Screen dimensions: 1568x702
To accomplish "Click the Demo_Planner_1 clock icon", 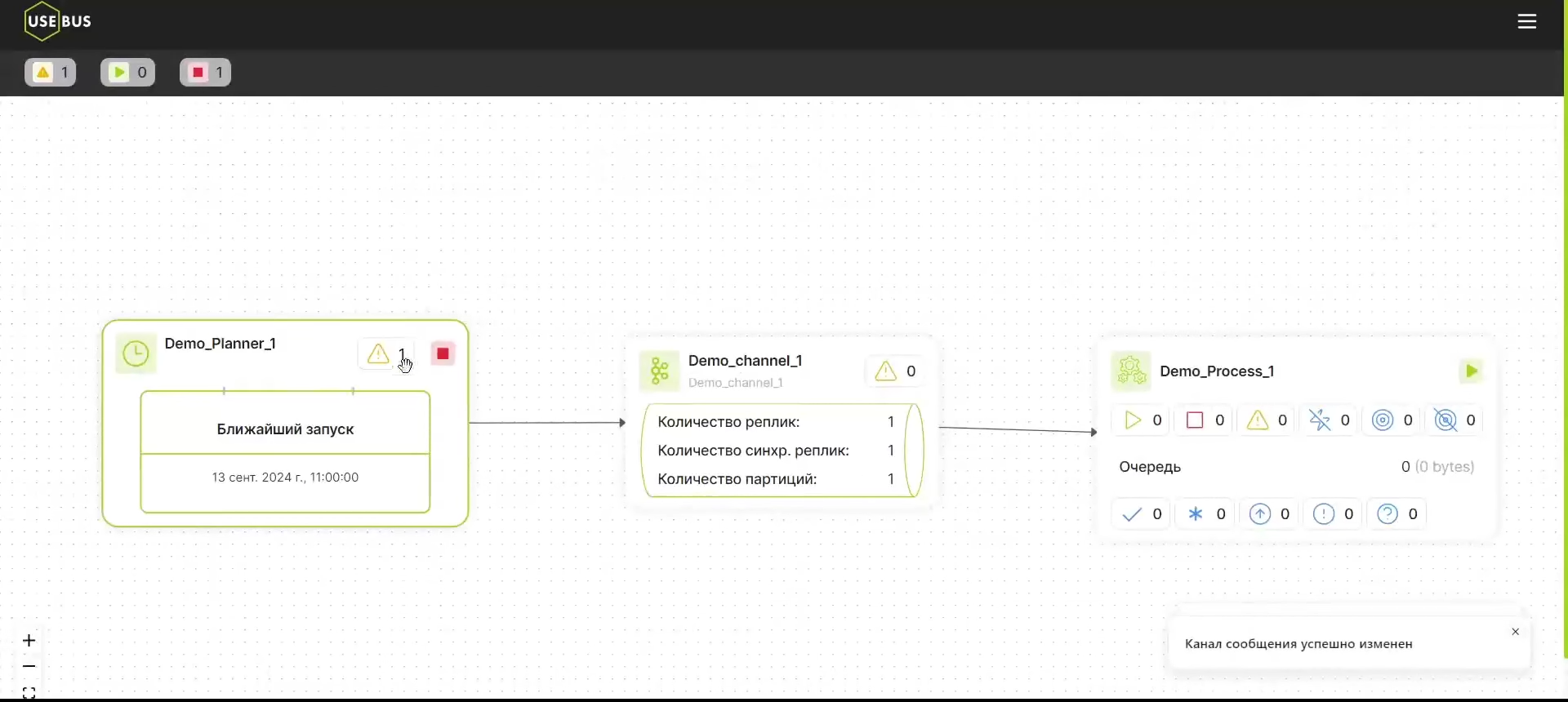I will (136, 354).
